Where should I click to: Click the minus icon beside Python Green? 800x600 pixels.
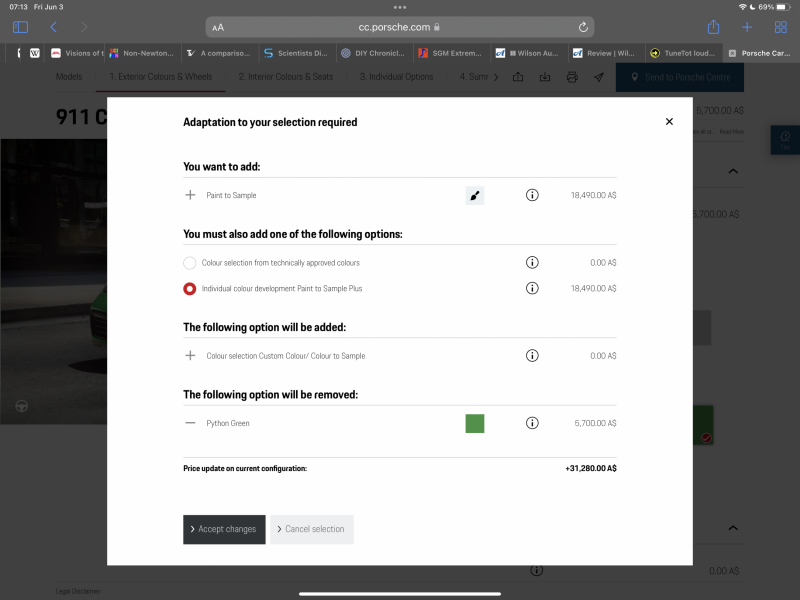[190, 423]
